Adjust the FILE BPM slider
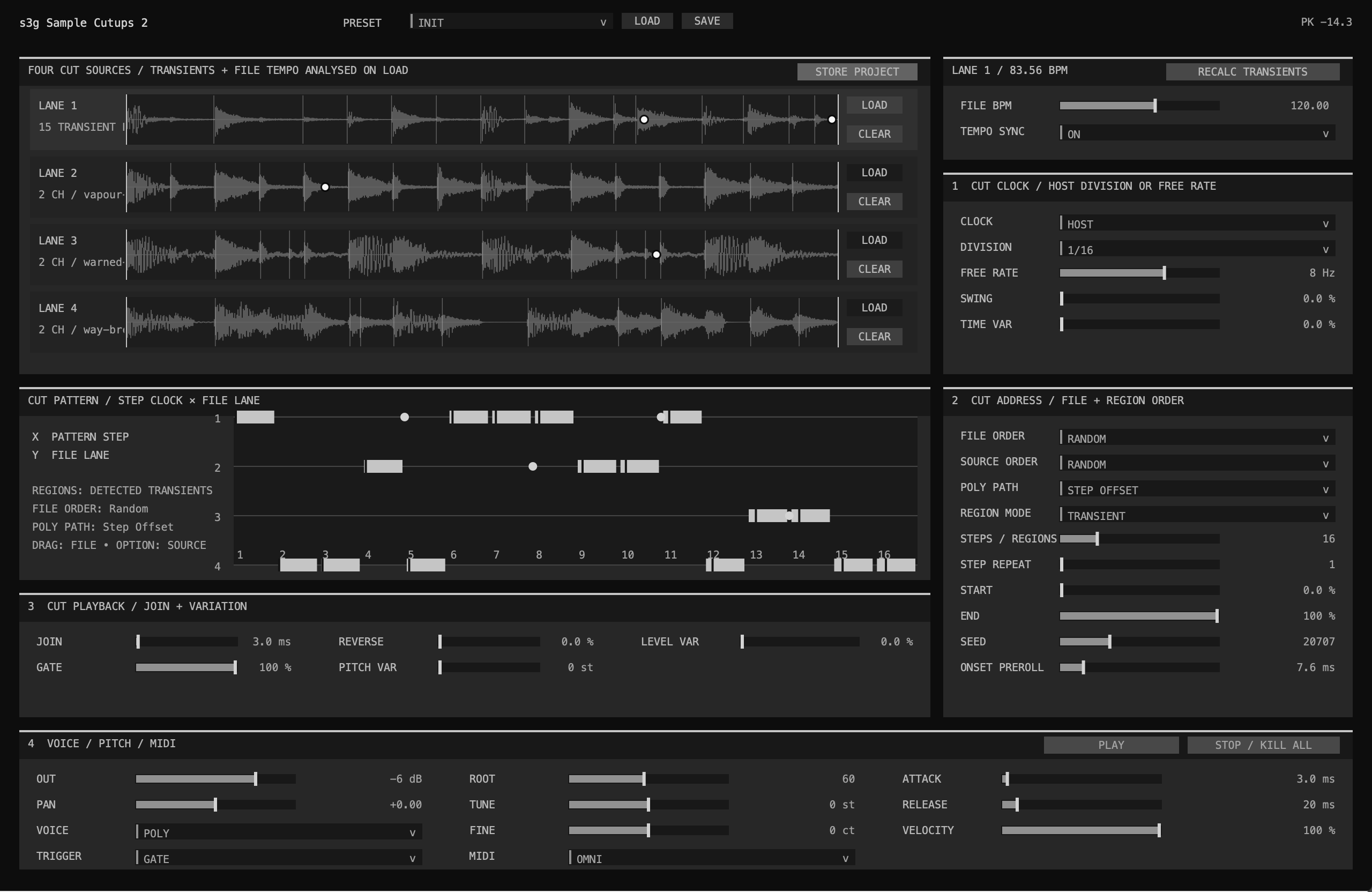Screen dimensions: 1372x892 click(1139, 106)
